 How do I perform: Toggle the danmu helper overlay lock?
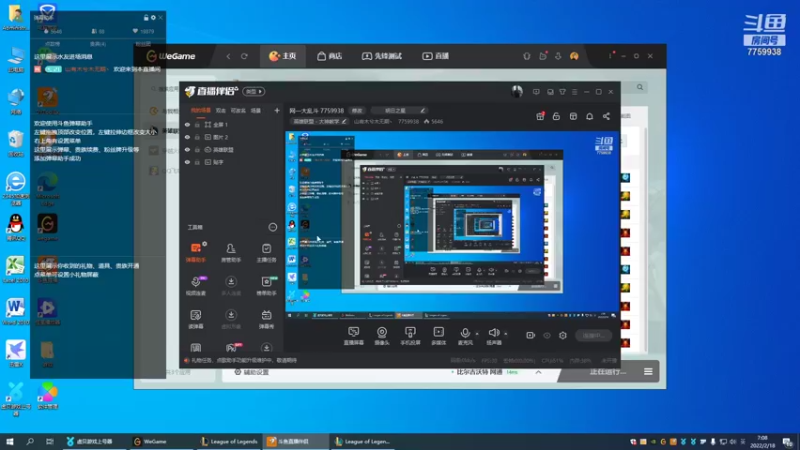tap(146, 18)
